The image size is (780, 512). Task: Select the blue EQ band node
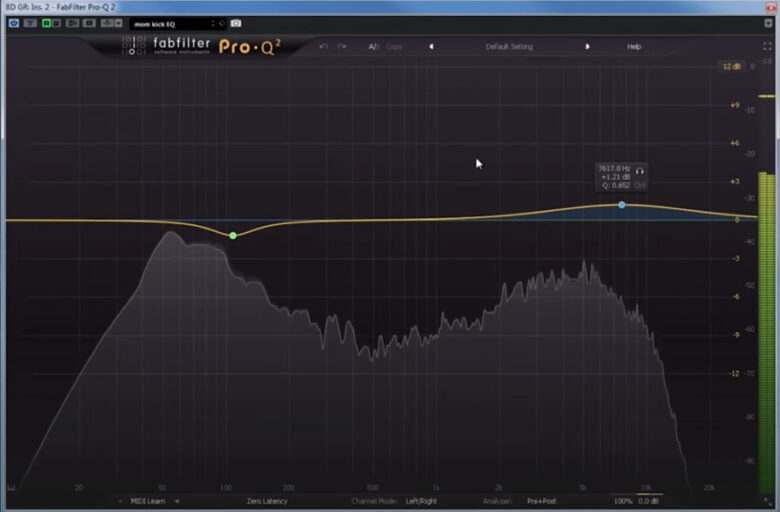point(621,205)
